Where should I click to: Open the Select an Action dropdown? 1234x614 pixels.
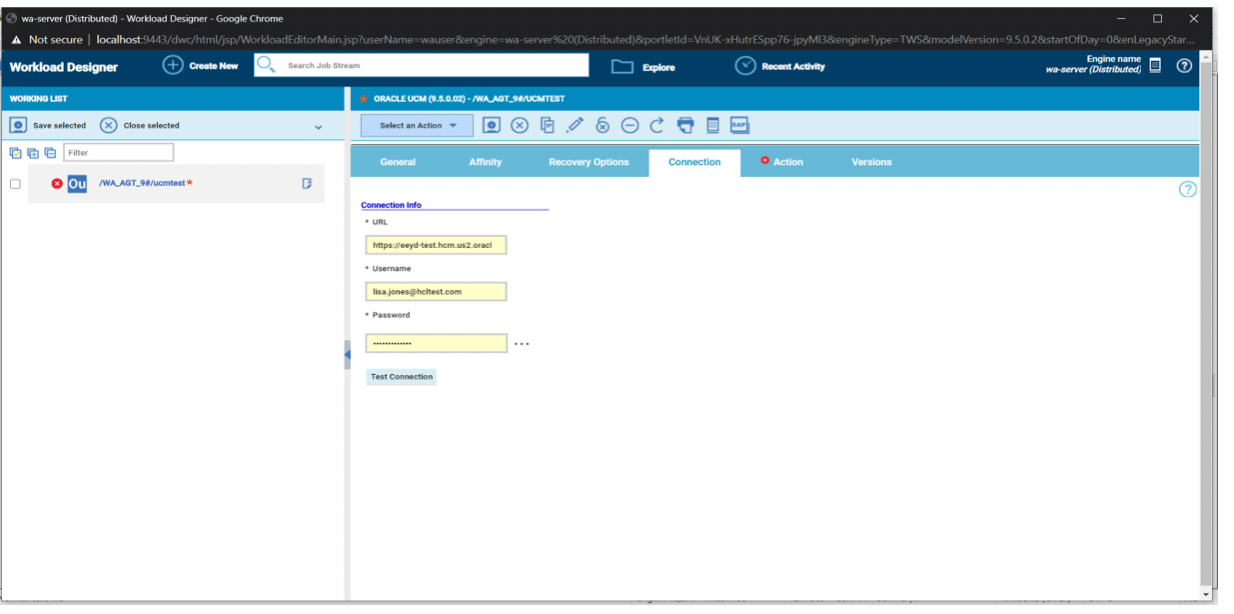(413, 125)
